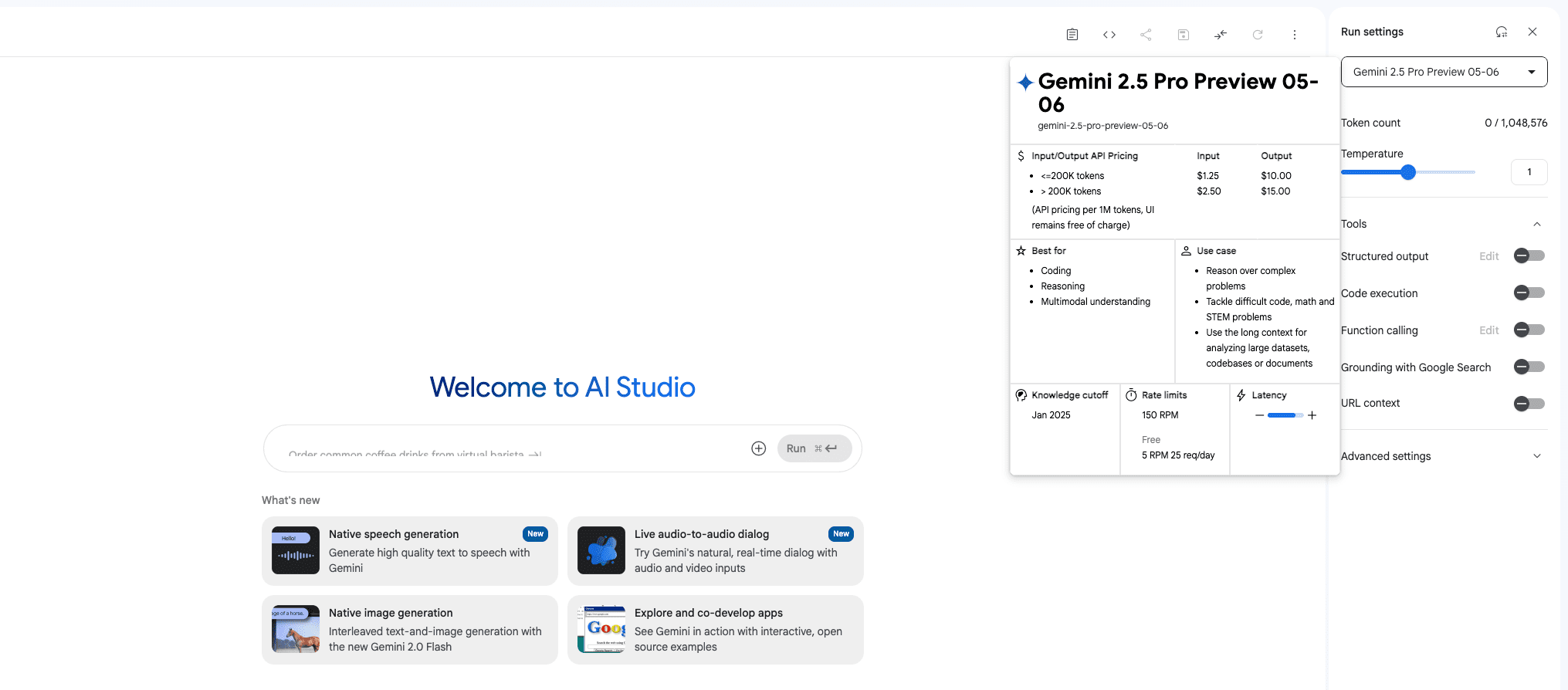
Task: Click the dollar pricing icon in model card
Action: [1021, 156]
